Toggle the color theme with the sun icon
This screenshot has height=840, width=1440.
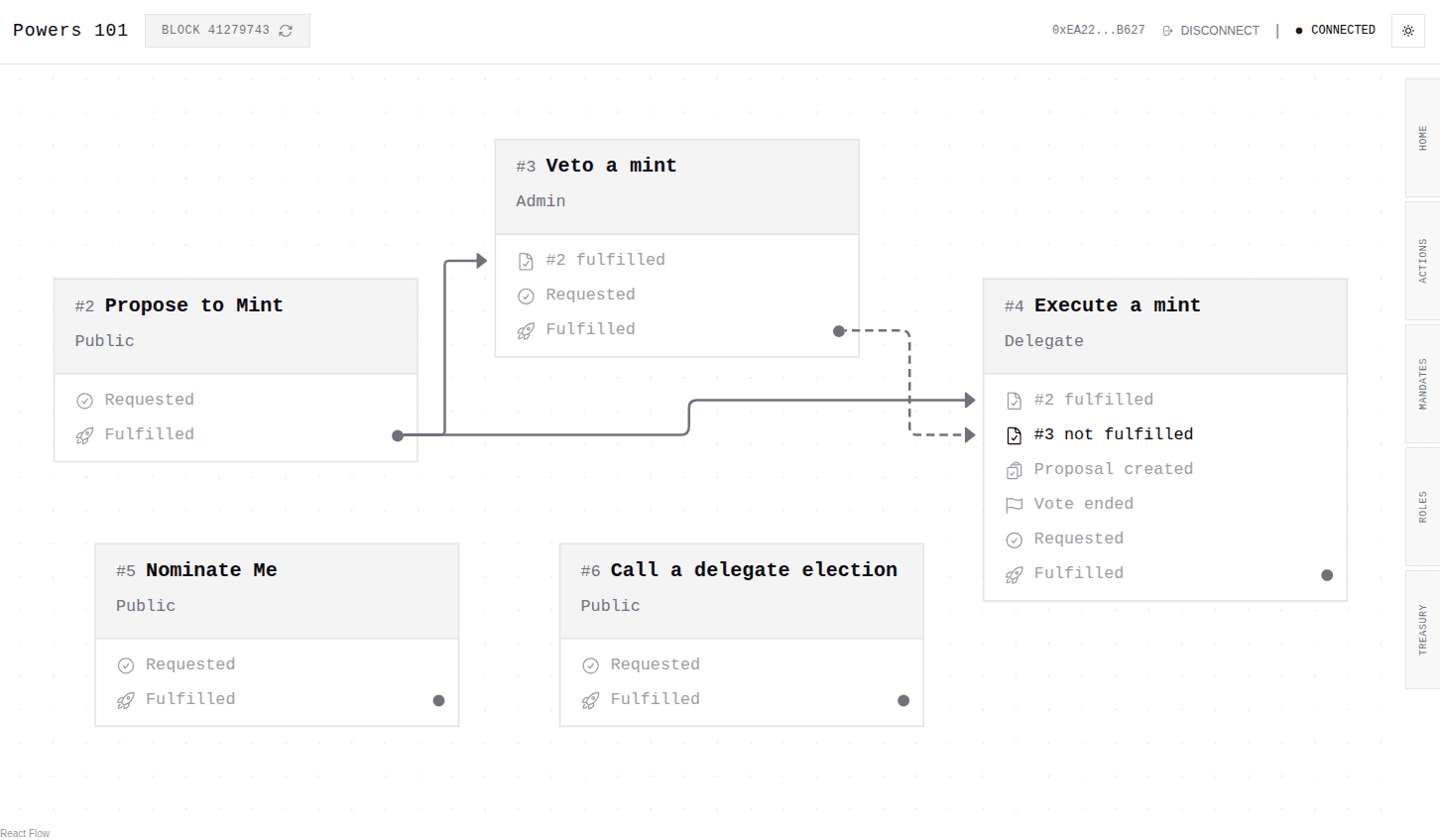1408,31
